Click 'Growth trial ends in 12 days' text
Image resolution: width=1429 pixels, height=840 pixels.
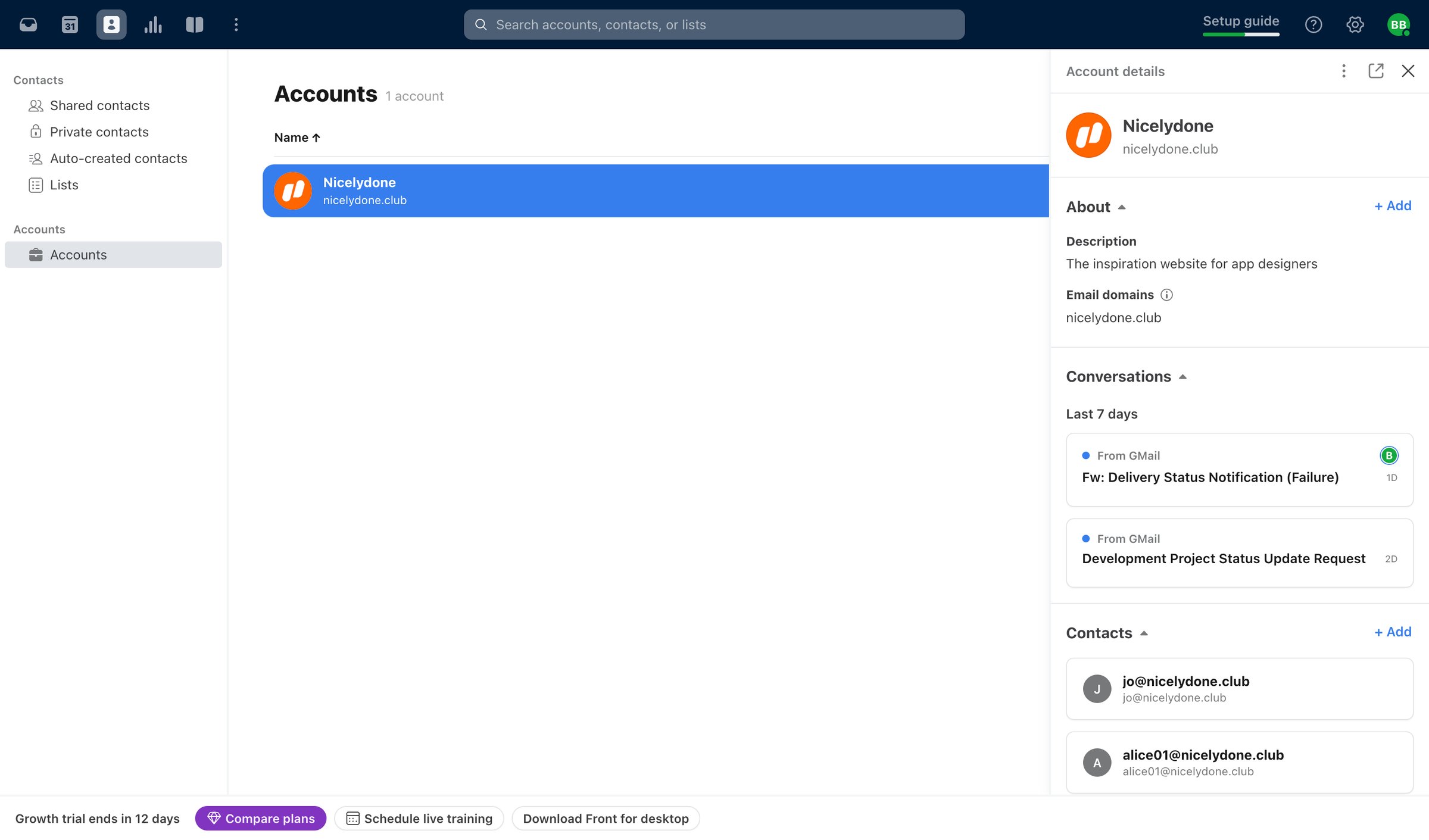click(98, 819)
